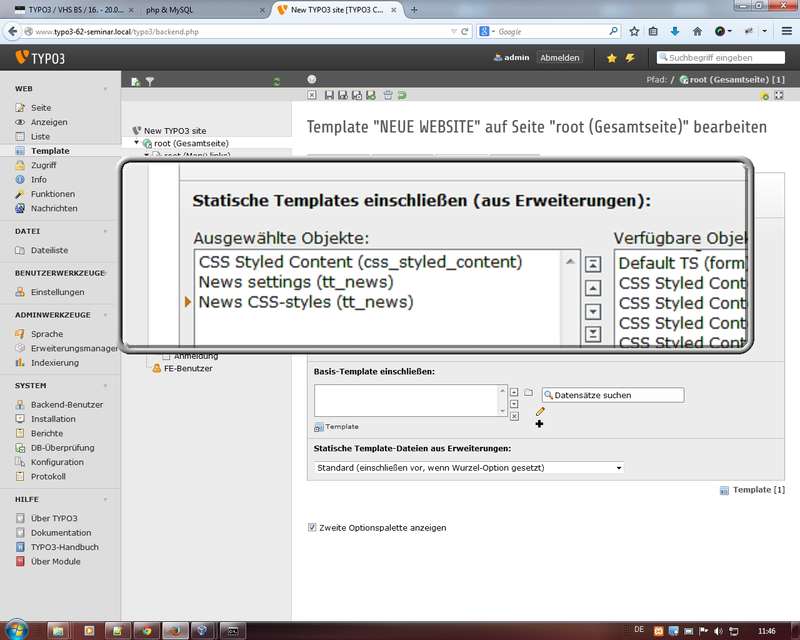Open the Installation module
This screenshot has width=800, height=640.
(53, 419)
